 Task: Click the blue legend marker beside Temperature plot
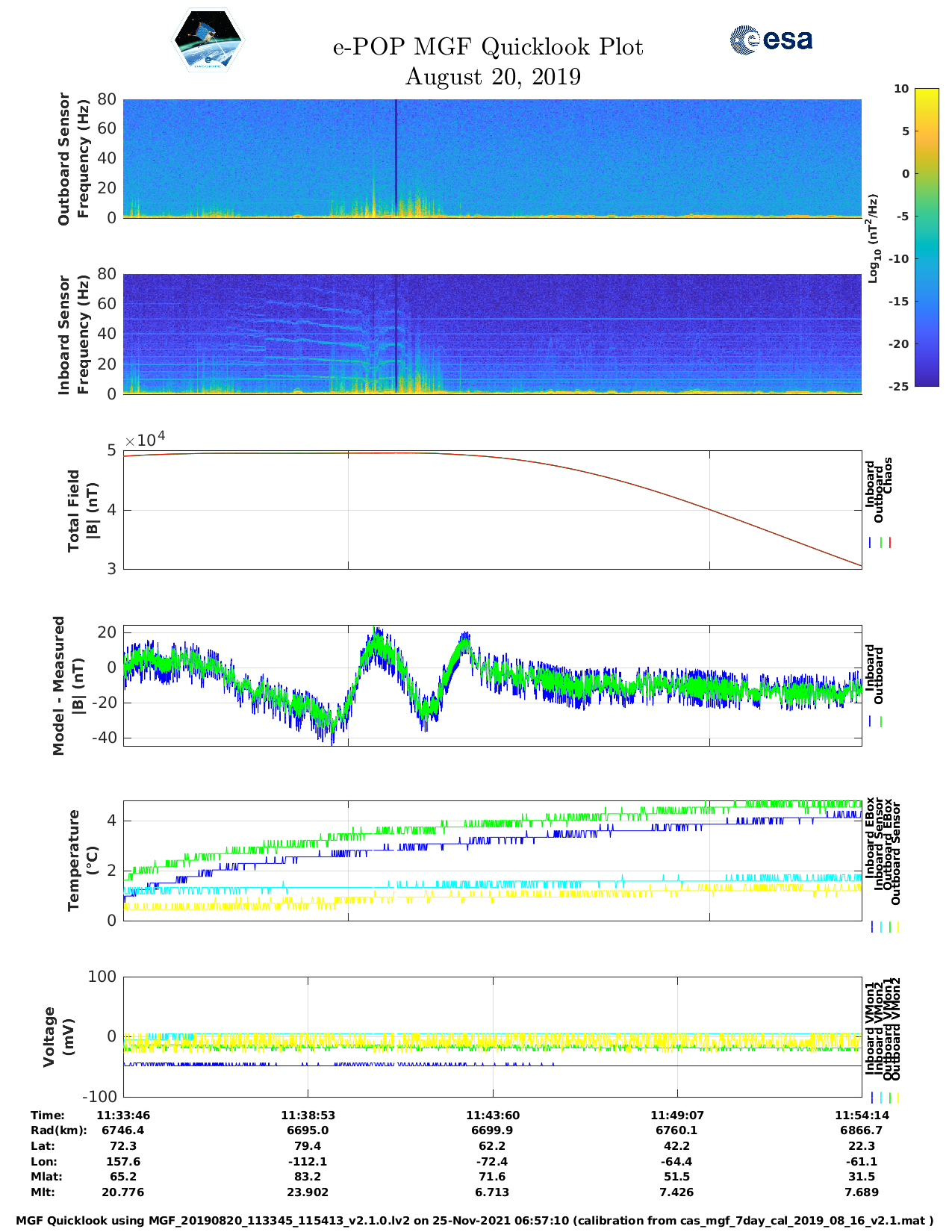click(872, 927)
